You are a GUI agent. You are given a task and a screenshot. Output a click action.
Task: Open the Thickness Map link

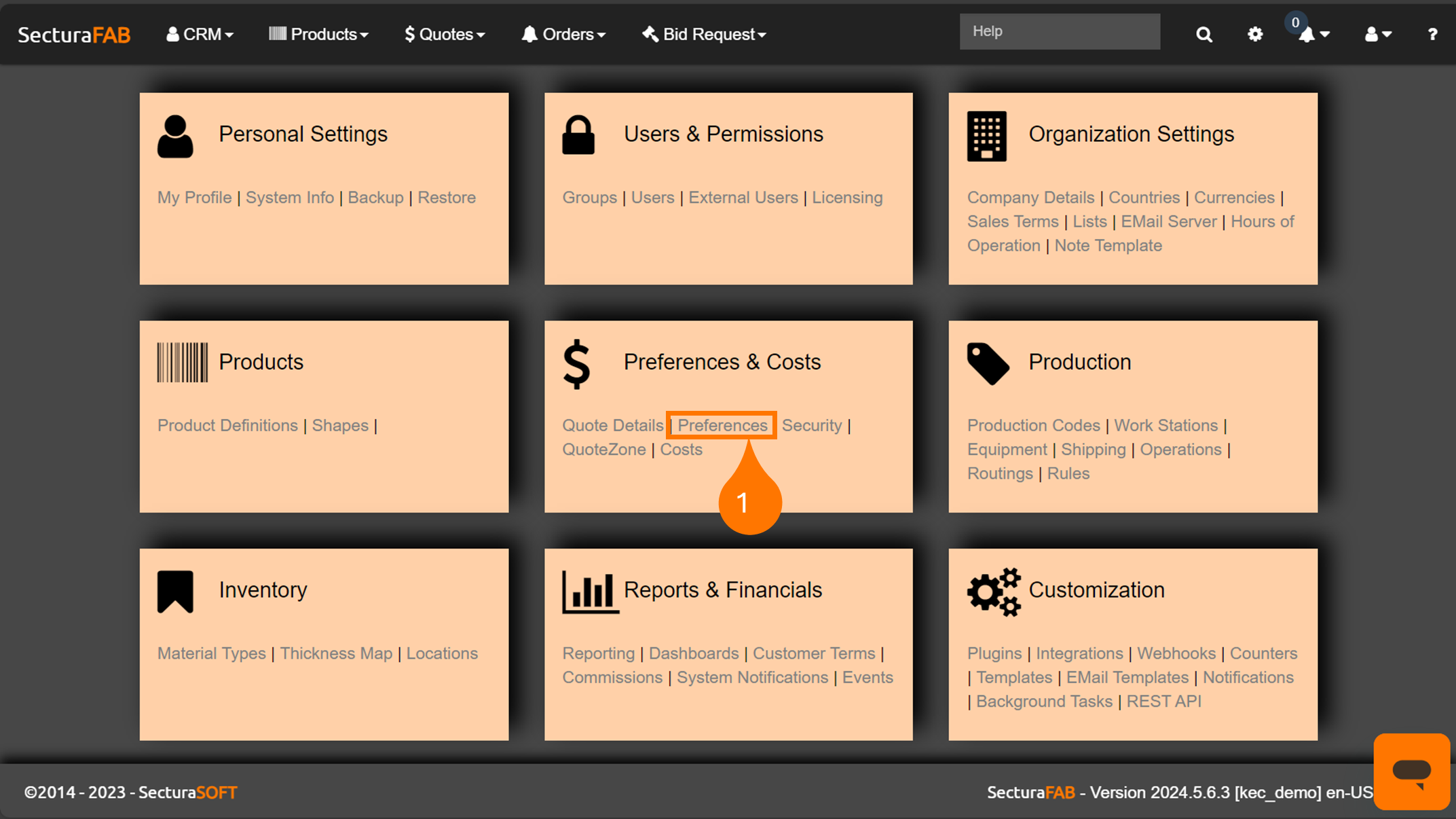click(336, 653)
